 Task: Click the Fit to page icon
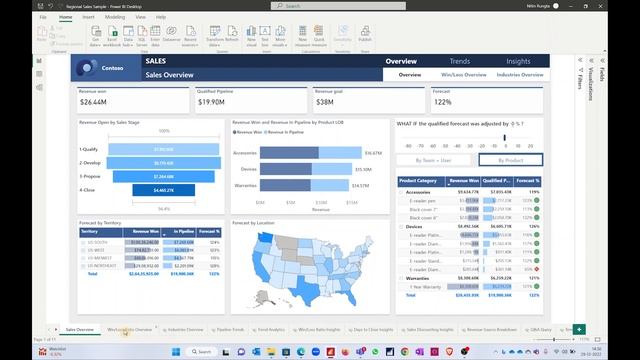pyautogui.click(x=598, y=339)
